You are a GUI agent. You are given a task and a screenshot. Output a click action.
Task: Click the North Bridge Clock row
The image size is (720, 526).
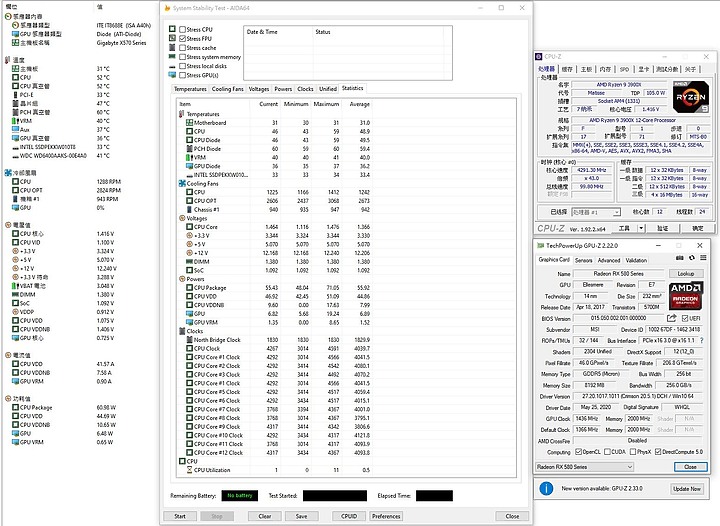click(274, 340)
